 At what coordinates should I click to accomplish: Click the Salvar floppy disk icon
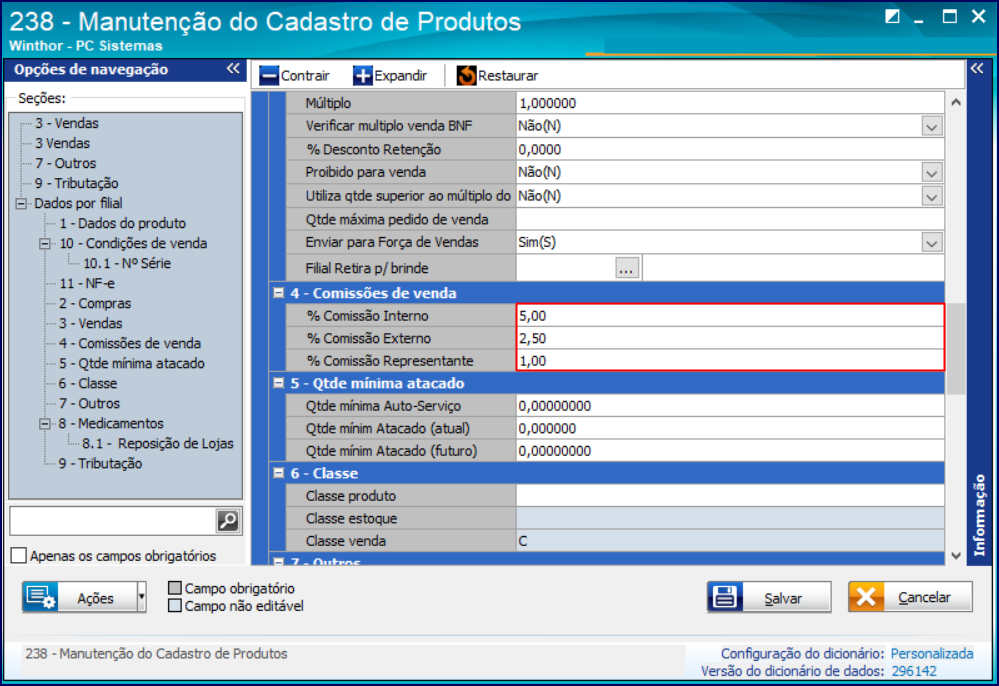[x=725, y=597]
